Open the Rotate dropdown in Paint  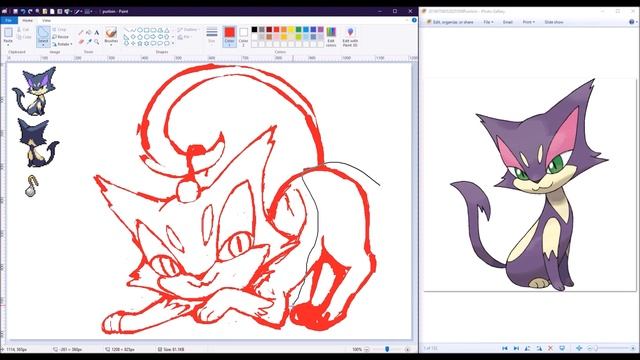(x=62, y=44)
